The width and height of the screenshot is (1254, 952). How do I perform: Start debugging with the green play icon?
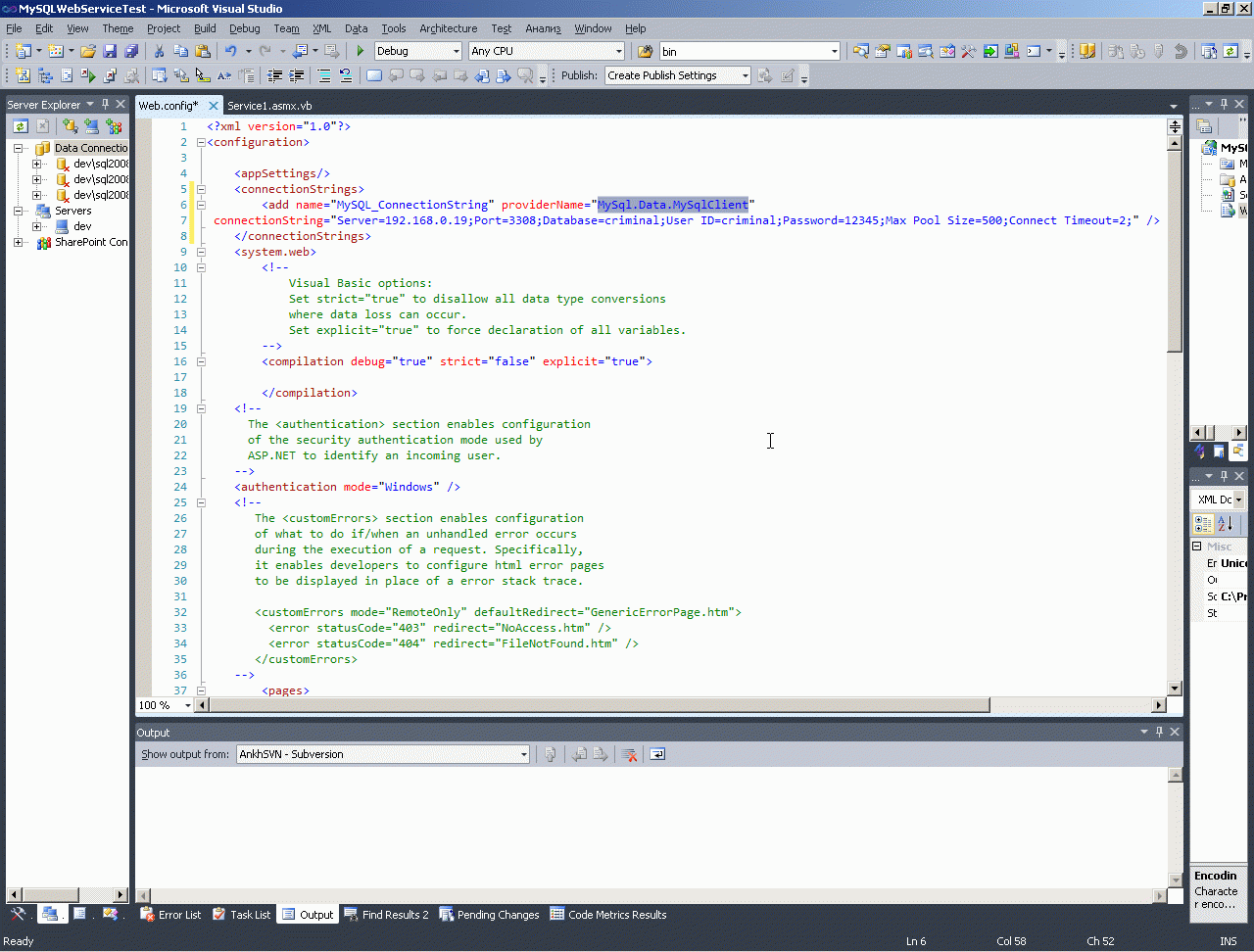pyautogui.click(x=361, y=51)
